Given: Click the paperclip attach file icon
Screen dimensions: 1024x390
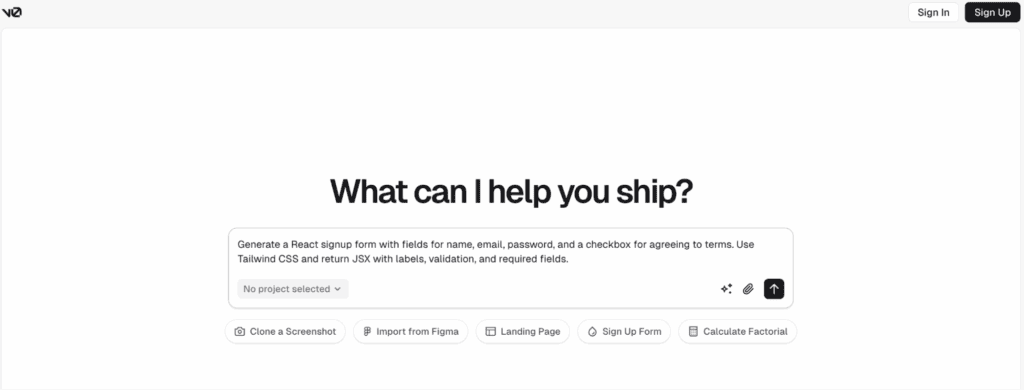Looking at the screenshot, I should coord(748,289).
